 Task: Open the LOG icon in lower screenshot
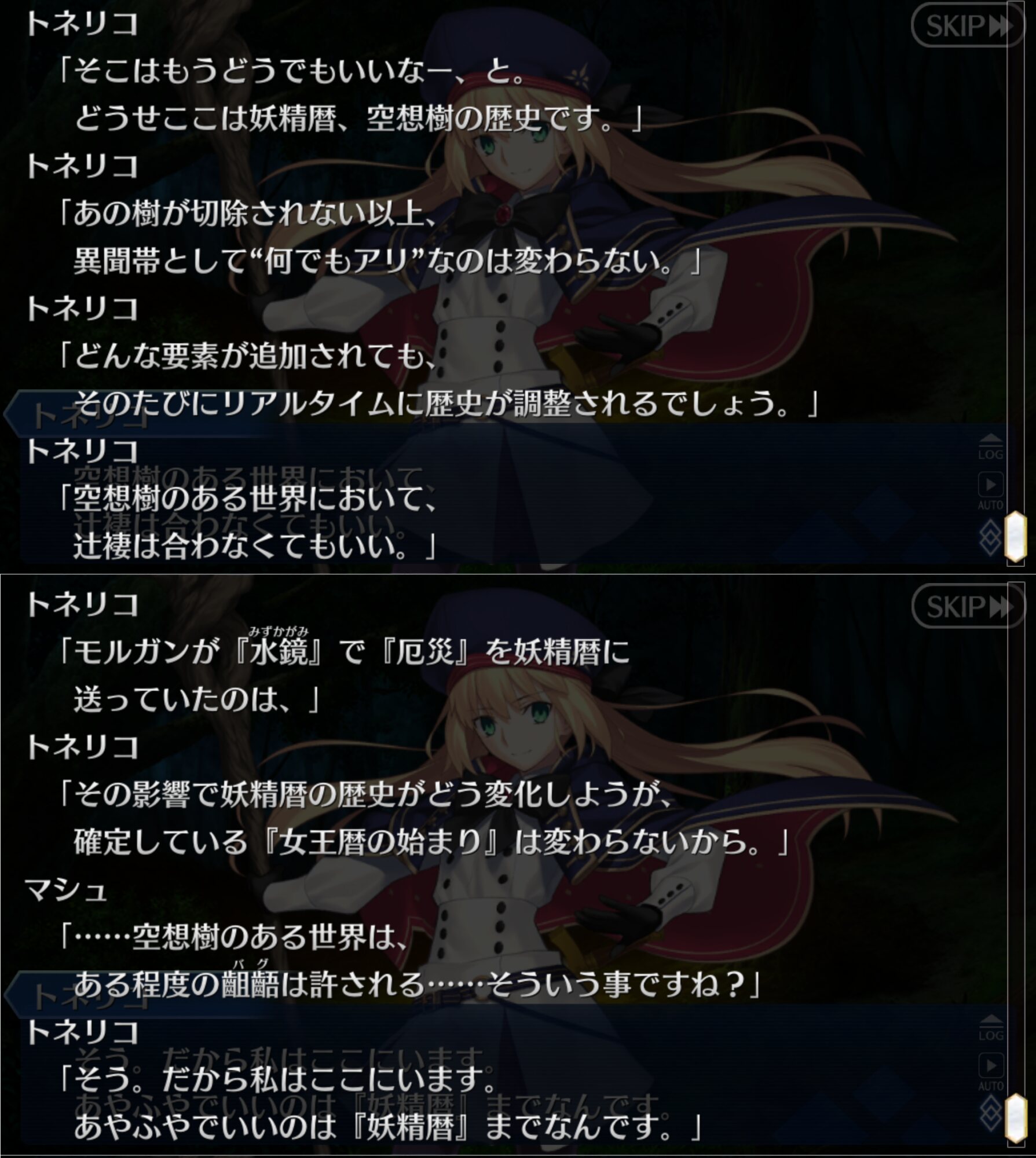pos(990,1028)
